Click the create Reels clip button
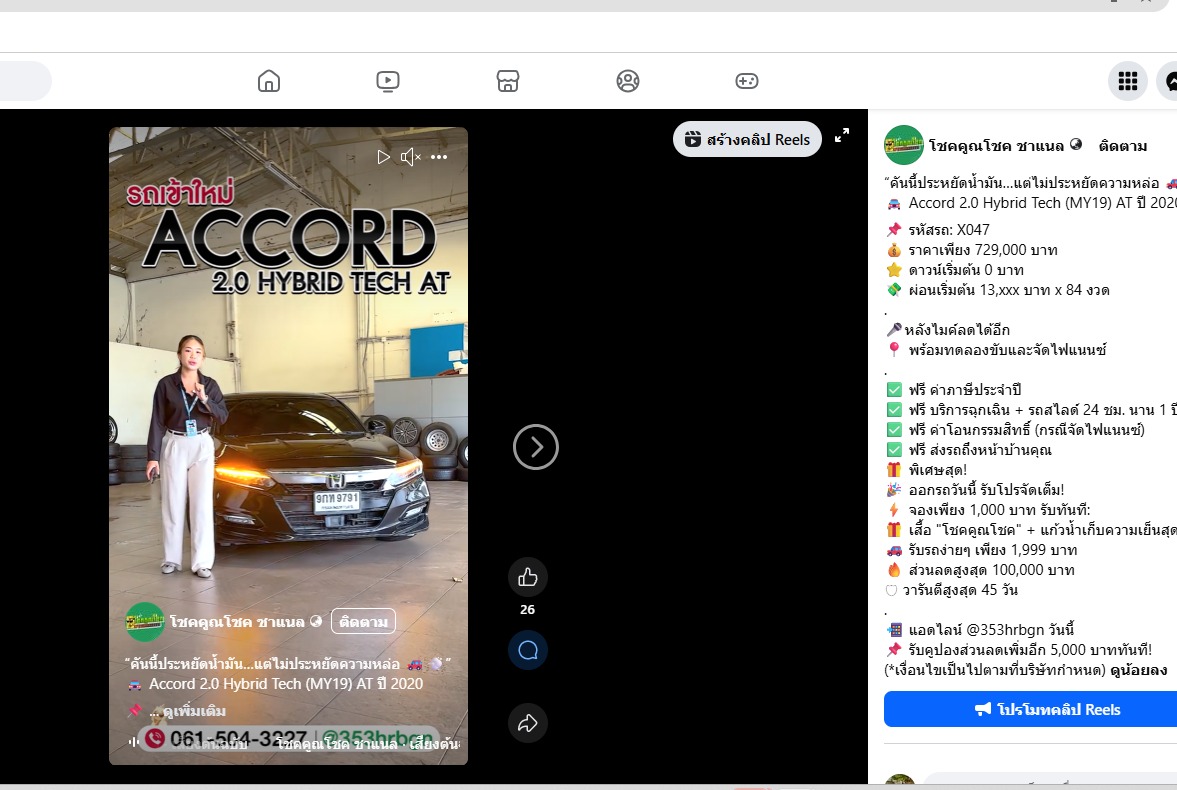Viewport: 1177px width, 790px height. (x=747, y=140)
